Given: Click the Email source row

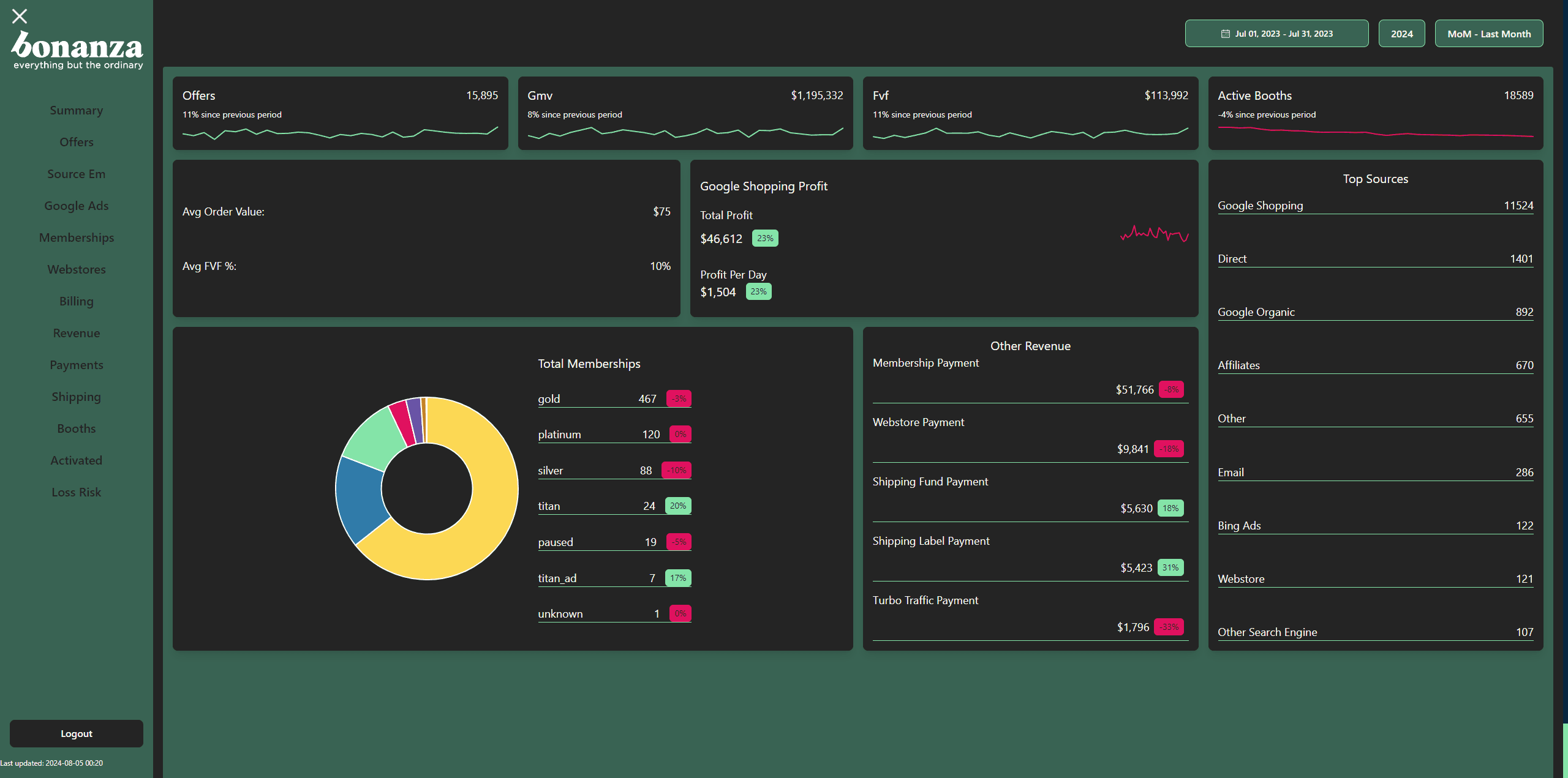Looking at the screenshot, I should (x=1376, y=473).
